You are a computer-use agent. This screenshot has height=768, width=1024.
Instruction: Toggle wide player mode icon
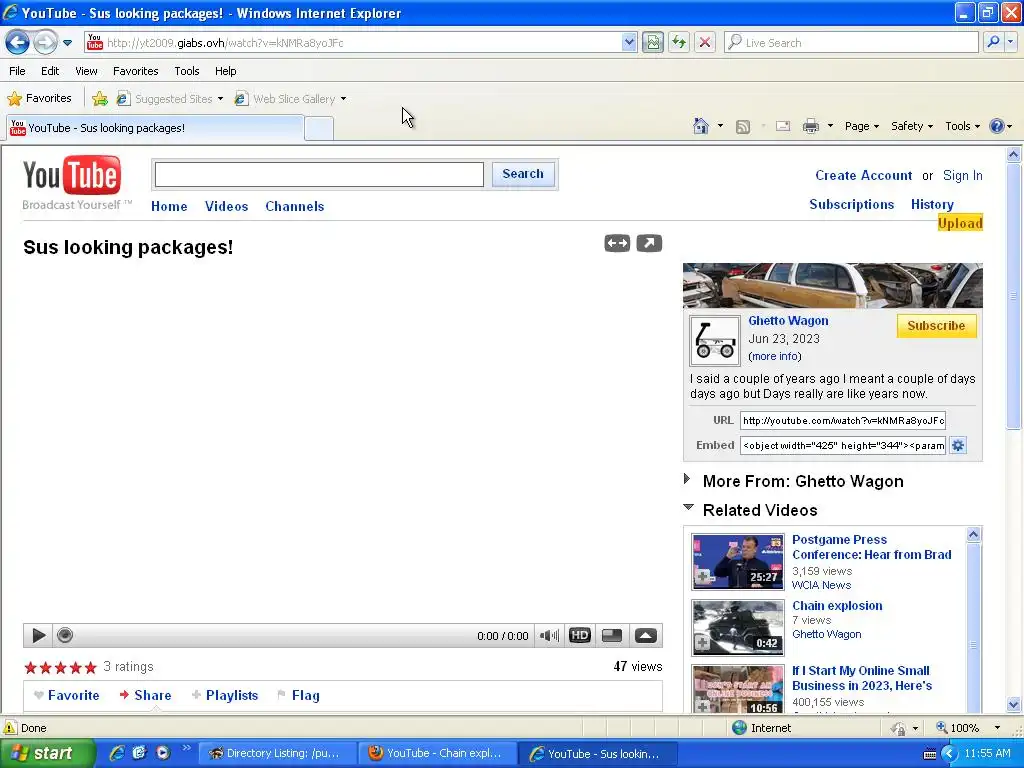pos(617,244)
